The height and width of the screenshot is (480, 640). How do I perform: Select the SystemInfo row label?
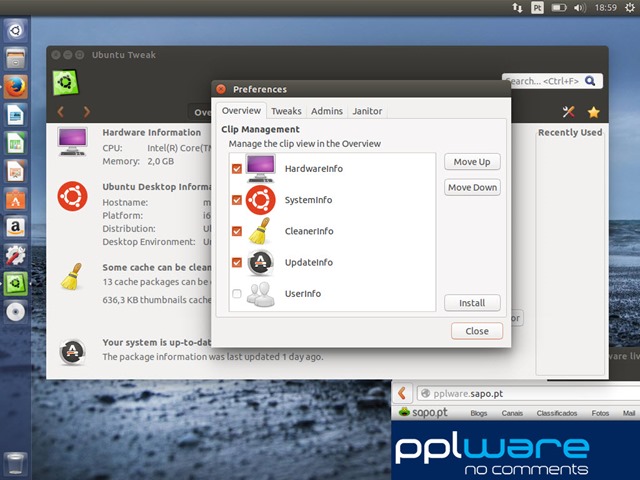click(308, 200)
